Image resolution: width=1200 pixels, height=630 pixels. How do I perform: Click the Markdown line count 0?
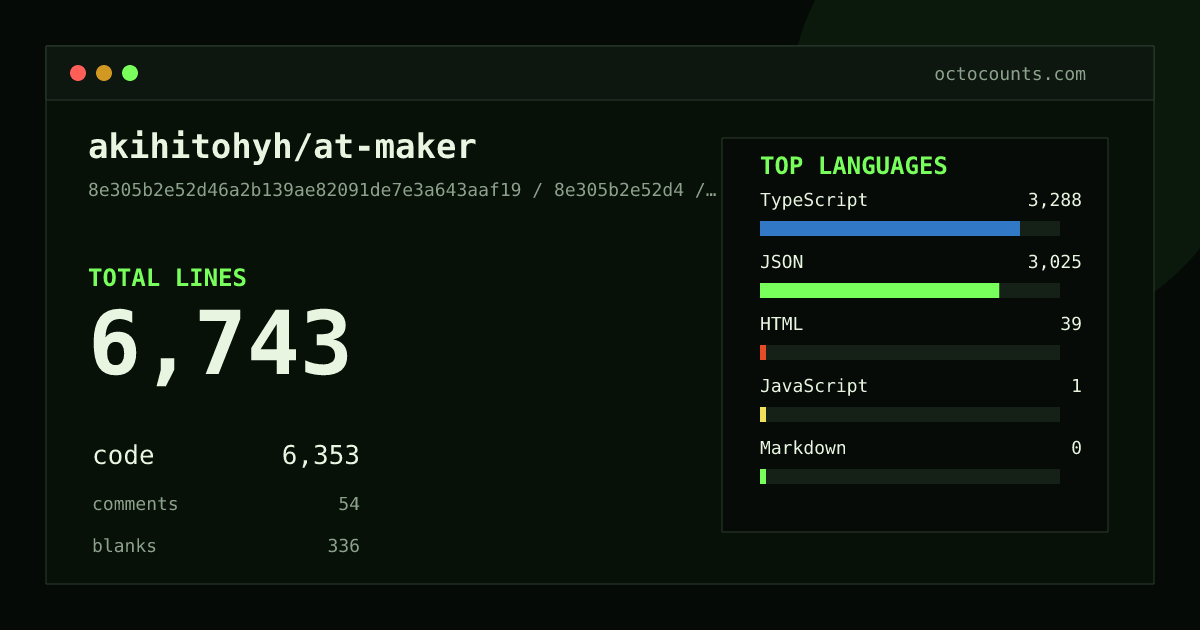(1076, 448)
